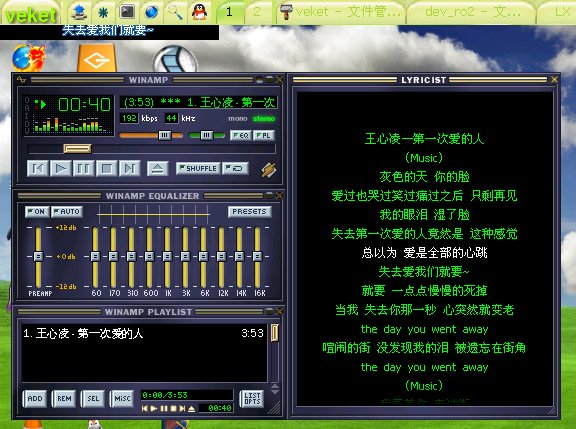This screenshot has height=429, width=576.
Task: Toggle equalizer ON button
Action: [x=37, y=212]
